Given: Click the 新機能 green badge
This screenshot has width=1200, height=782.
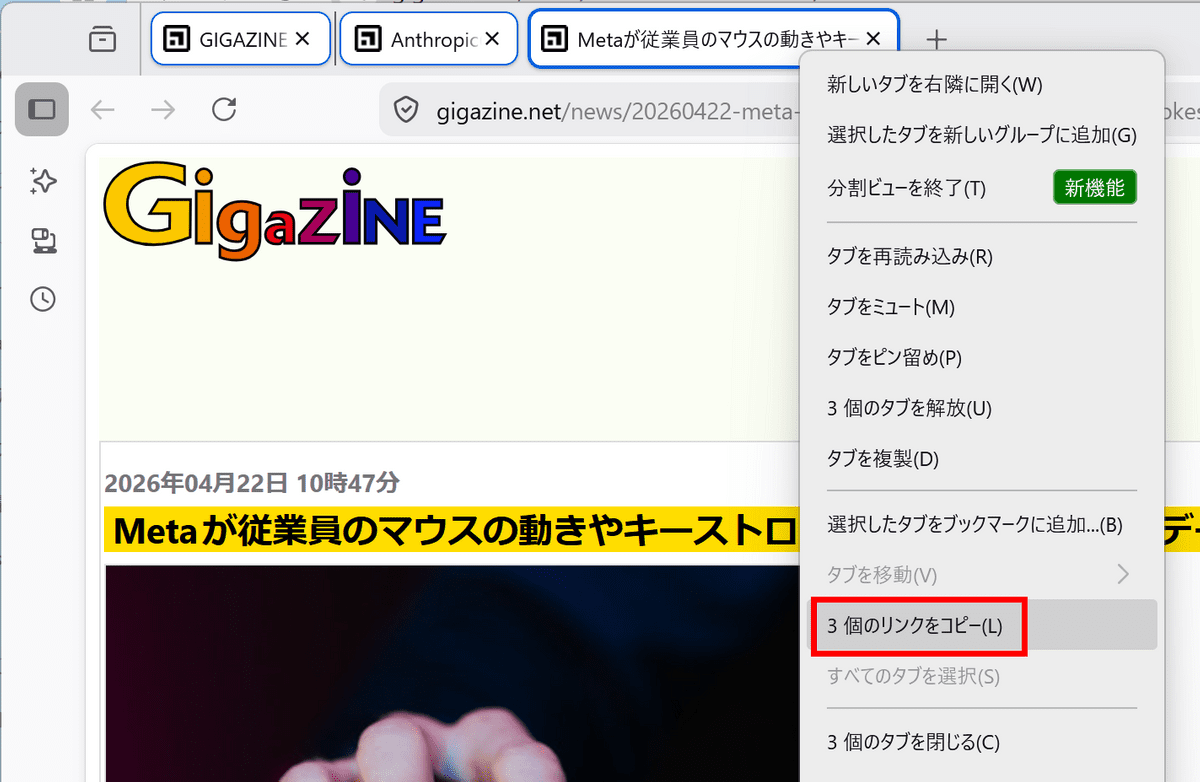Looking at the screenshot, I should click(1095, 187).
